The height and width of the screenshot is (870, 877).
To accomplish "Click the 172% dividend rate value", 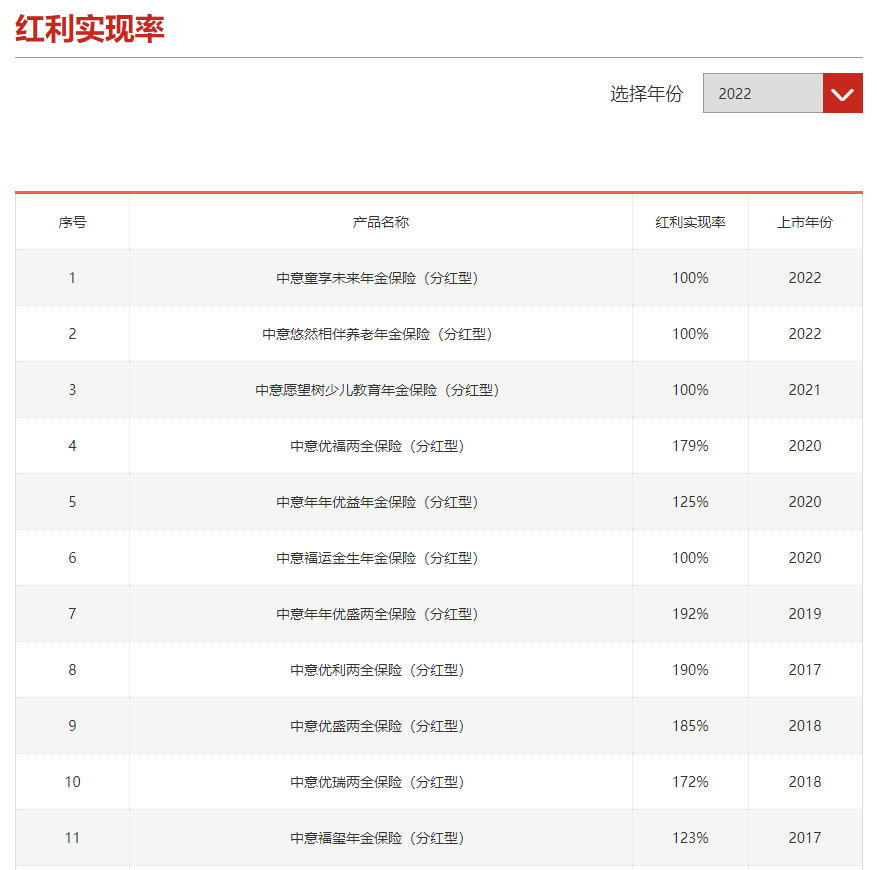I will 690,782.
